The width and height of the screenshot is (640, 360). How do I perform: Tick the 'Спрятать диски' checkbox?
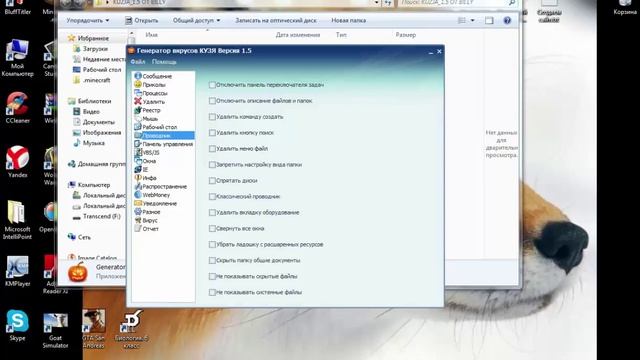tap(212, 180)
